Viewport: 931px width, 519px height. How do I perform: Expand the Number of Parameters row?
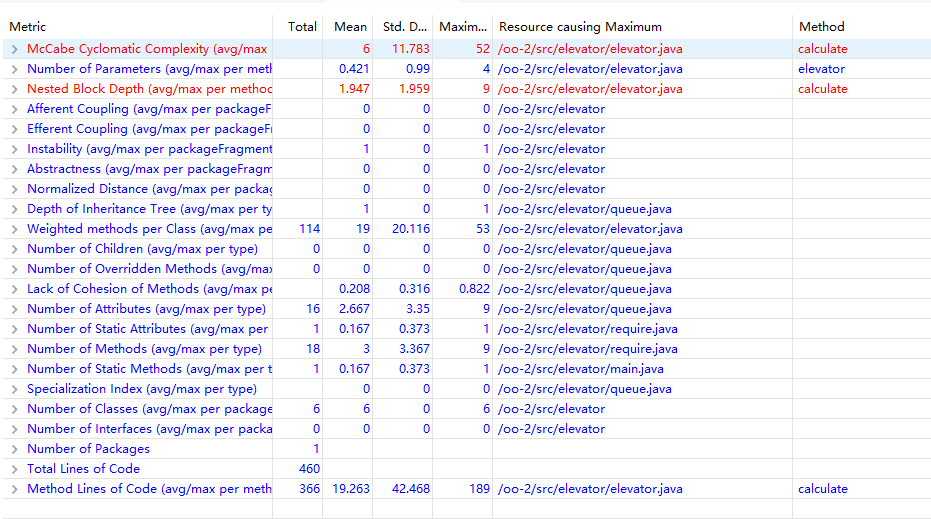tap(14, 69)
